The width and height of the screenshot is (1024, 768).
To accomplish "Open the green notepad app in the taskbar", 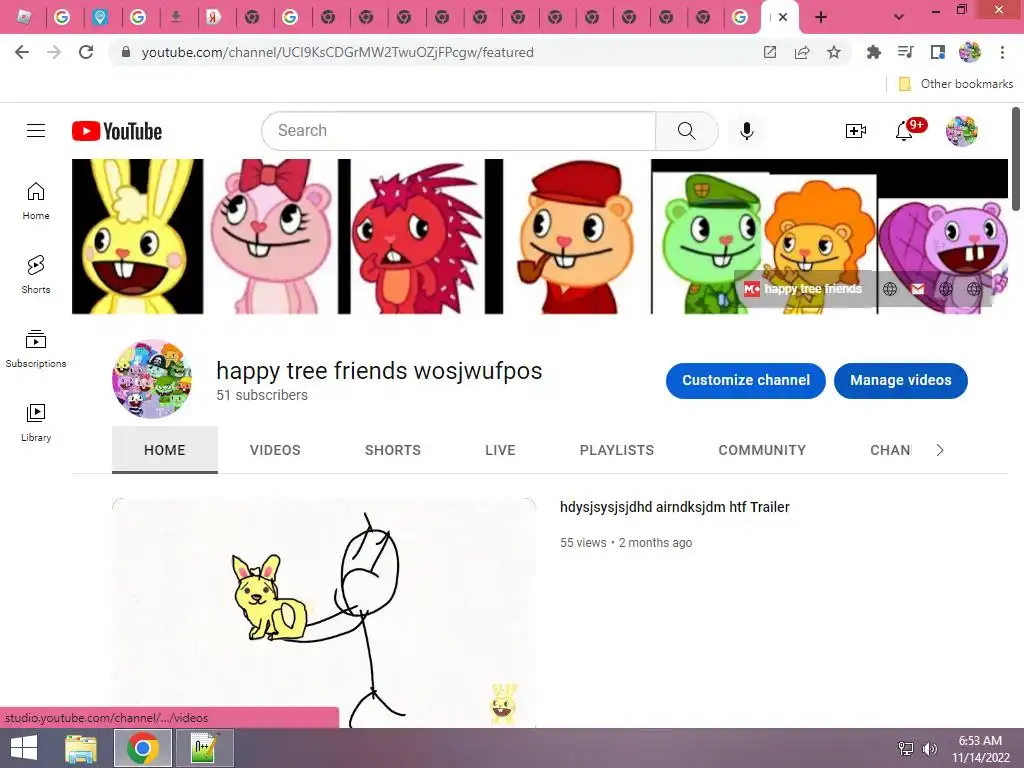I will pos(204,748).
